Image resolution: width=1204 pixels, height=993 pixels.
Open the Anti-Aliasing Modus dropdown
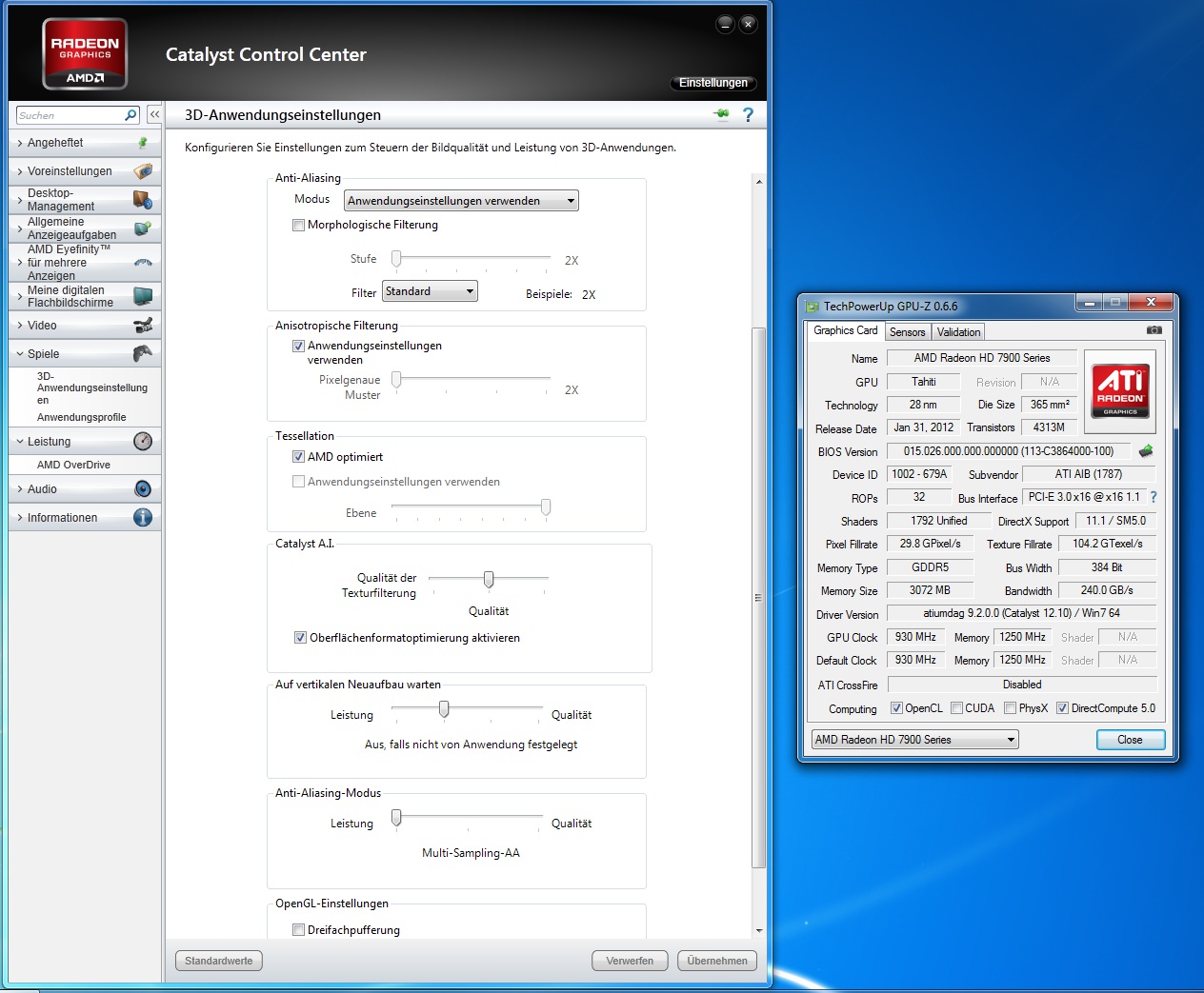461,201
